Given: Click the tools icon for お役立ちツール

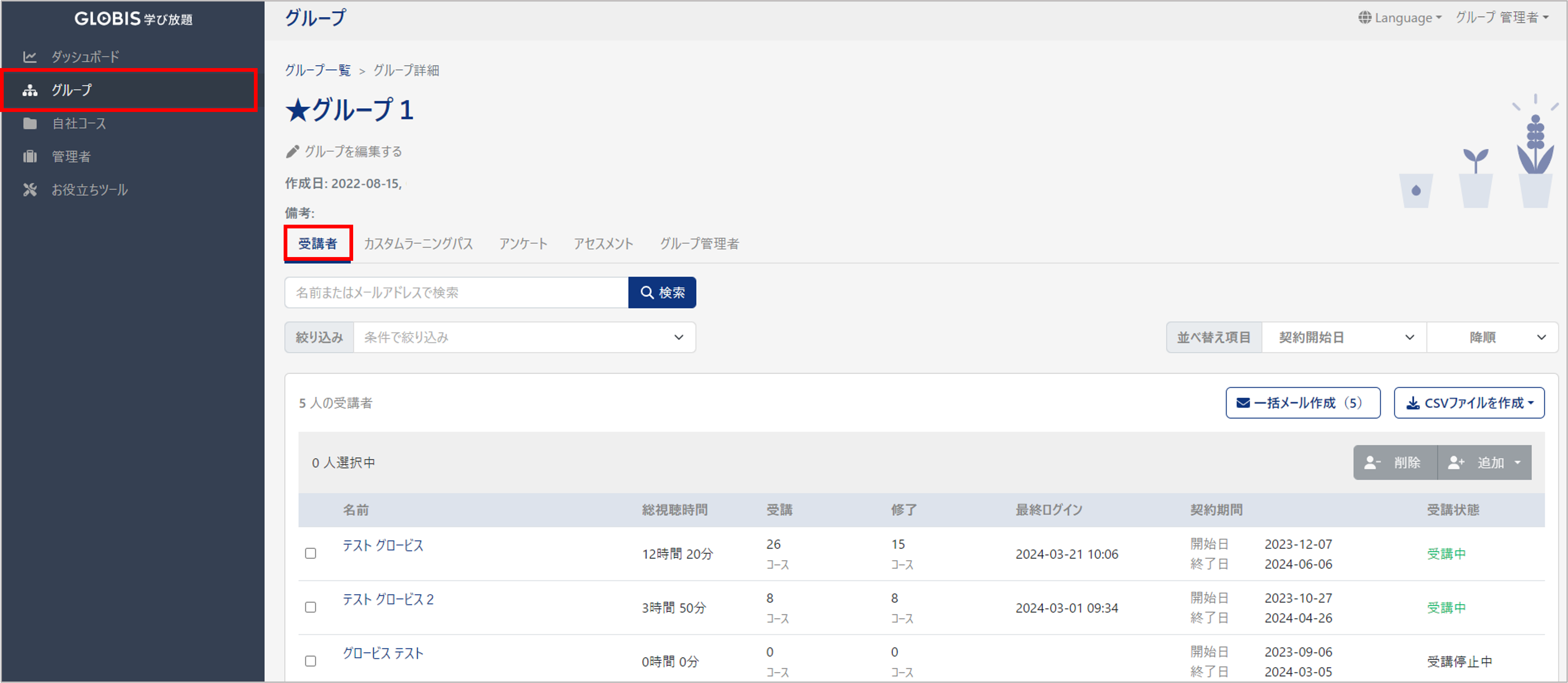Looking at the screenshot, I should tap(30, 189).
